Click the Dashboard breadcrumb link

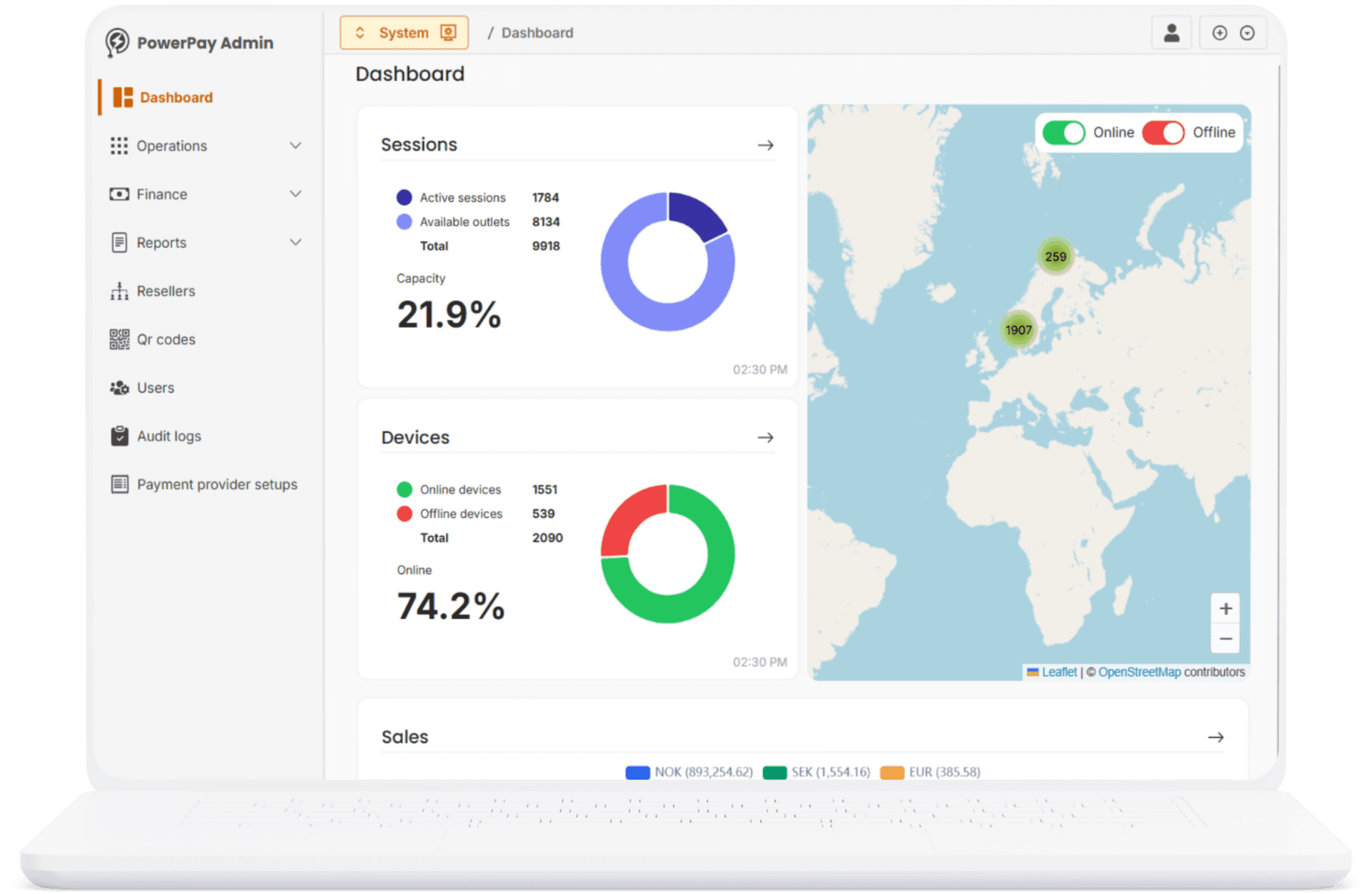click(x=537, y=33)
